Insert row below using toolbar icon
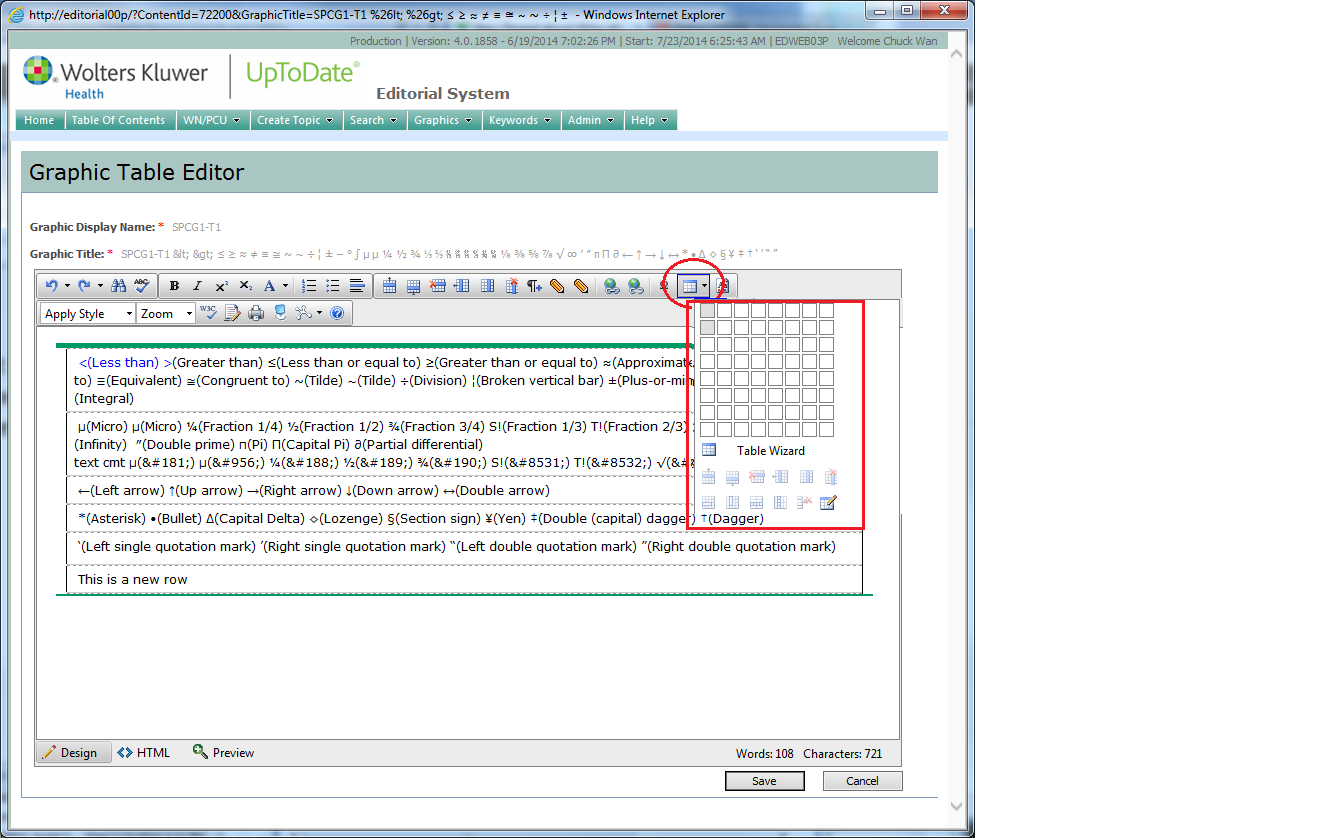The width and height of the screenshot is (1344, 840). [x=413, y=287]
